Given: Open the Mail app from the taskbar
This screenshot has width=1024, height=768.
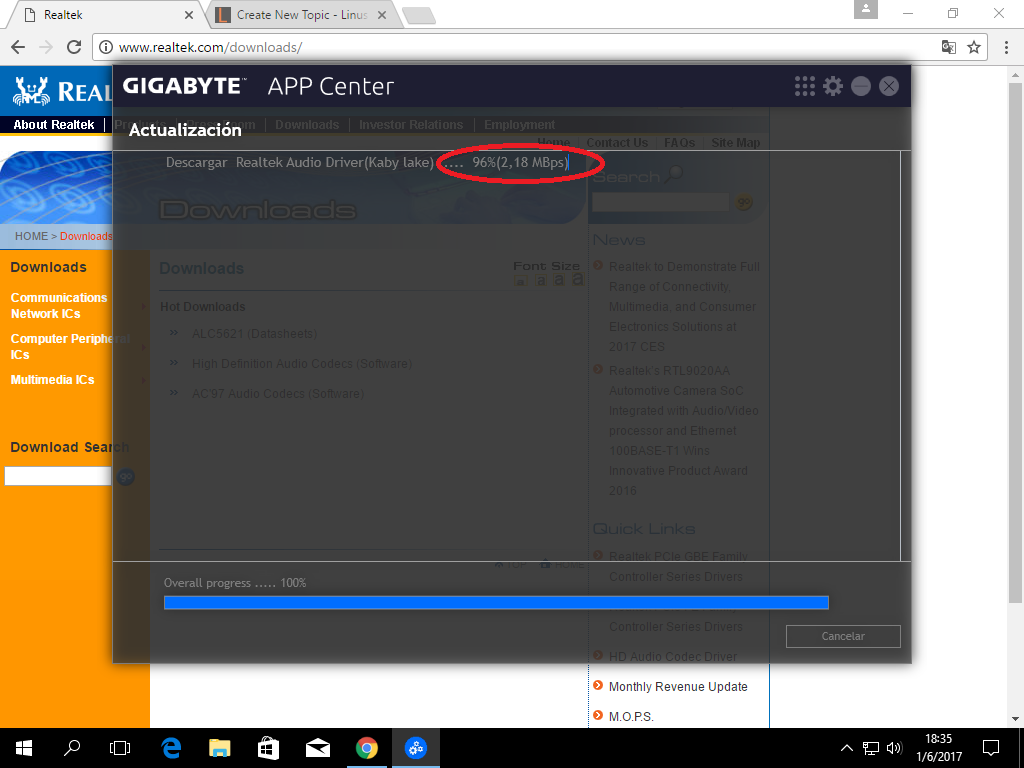Looking at the screenshot, I should (317, 748).
